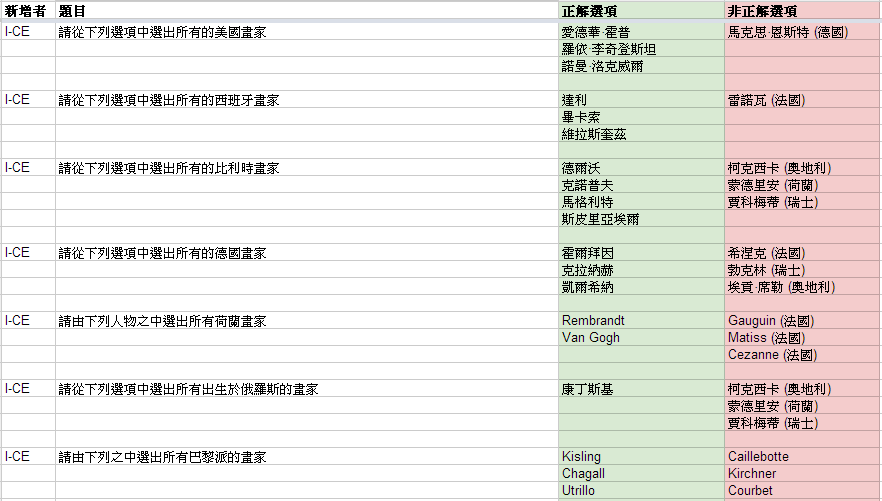
Task: Select the 康丁斯基 cell
Action: tap(641, 389)
